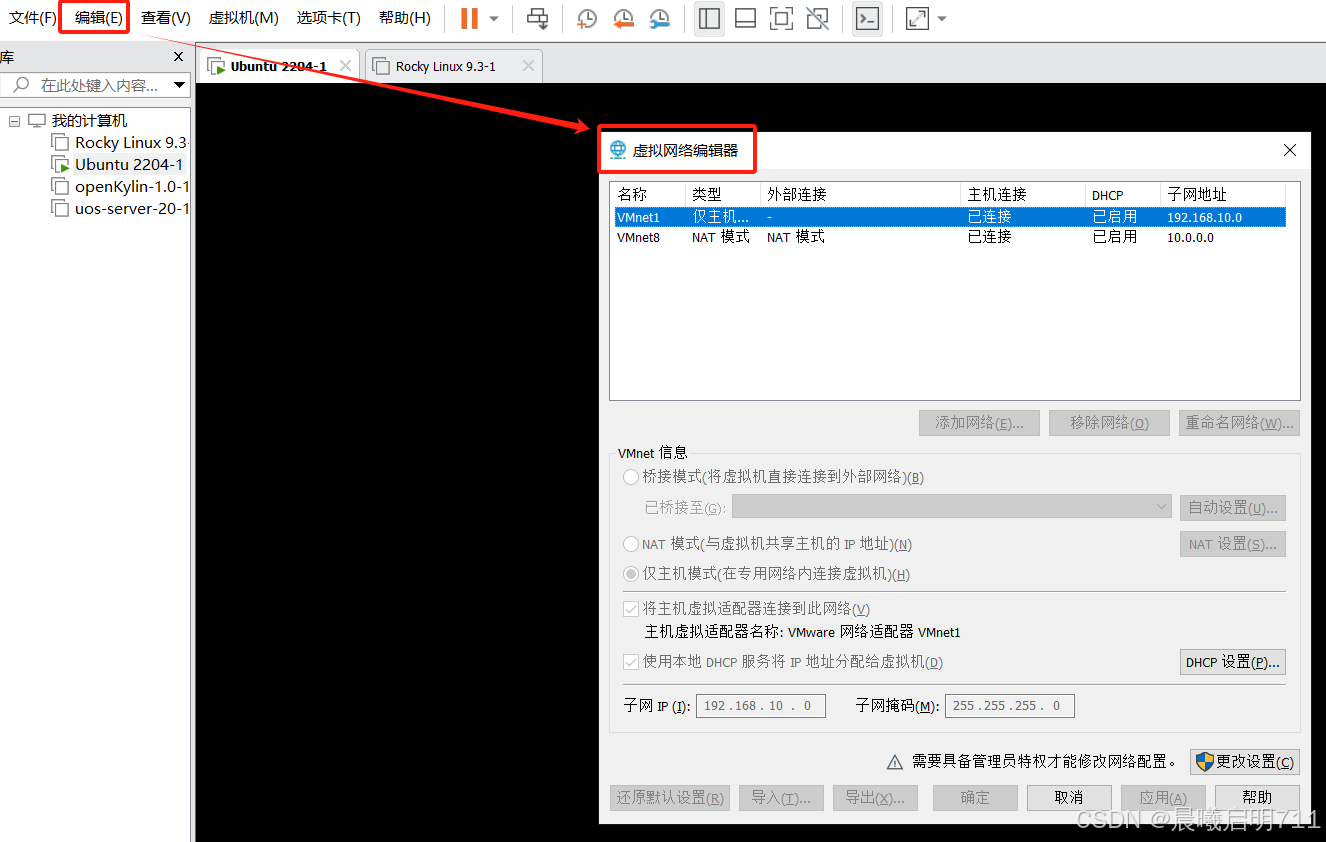Open the 已桥接至 combo box

[952, 507]
